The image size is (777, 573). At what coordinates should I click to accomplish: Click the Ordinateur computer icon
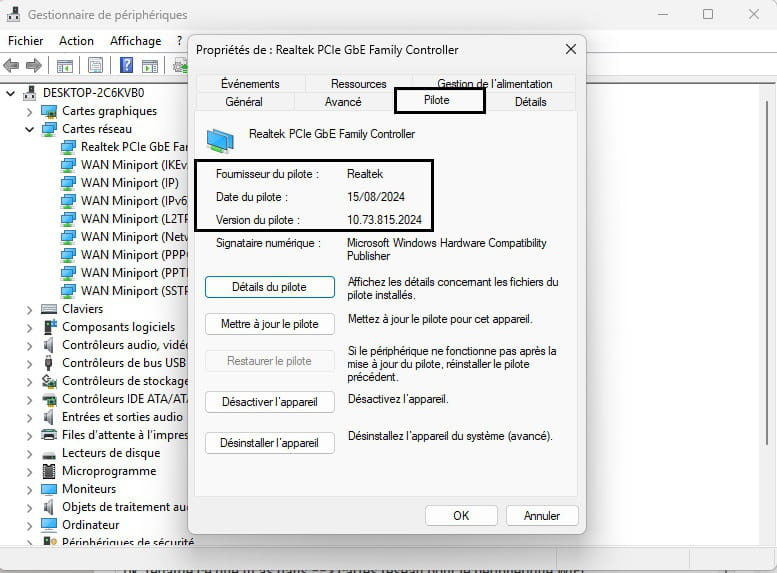49,524
